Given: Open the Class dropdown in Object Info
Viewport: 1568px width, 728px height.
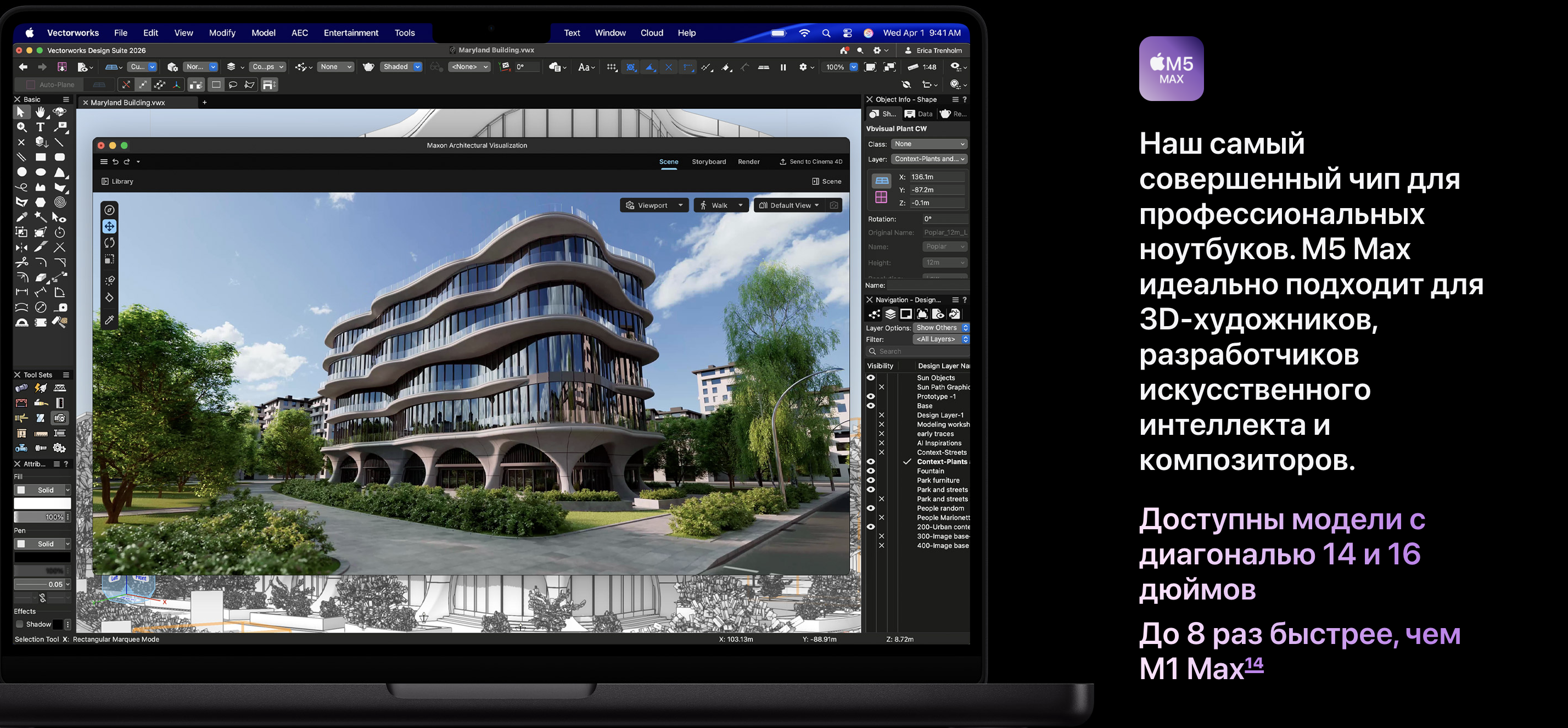Looking at the screenshot, I should point(929,144).
